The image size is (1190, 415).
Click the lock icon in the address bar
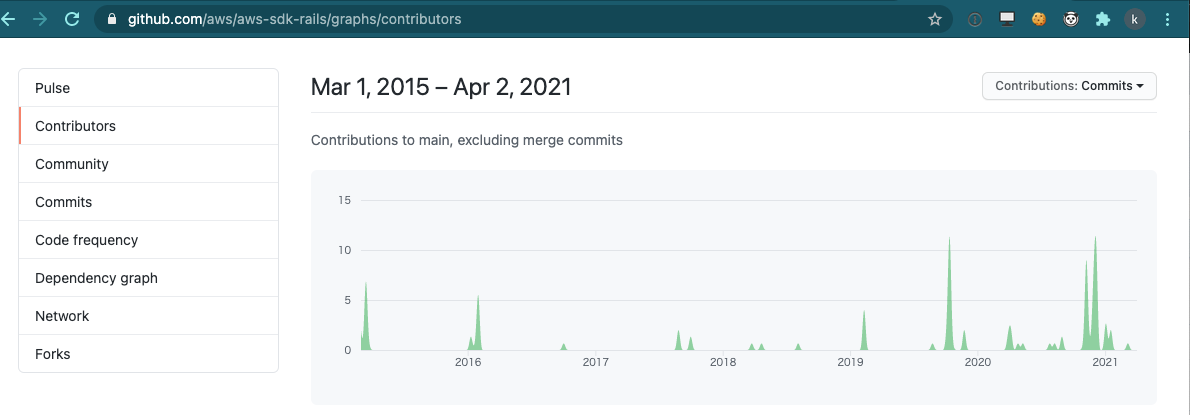112,19
